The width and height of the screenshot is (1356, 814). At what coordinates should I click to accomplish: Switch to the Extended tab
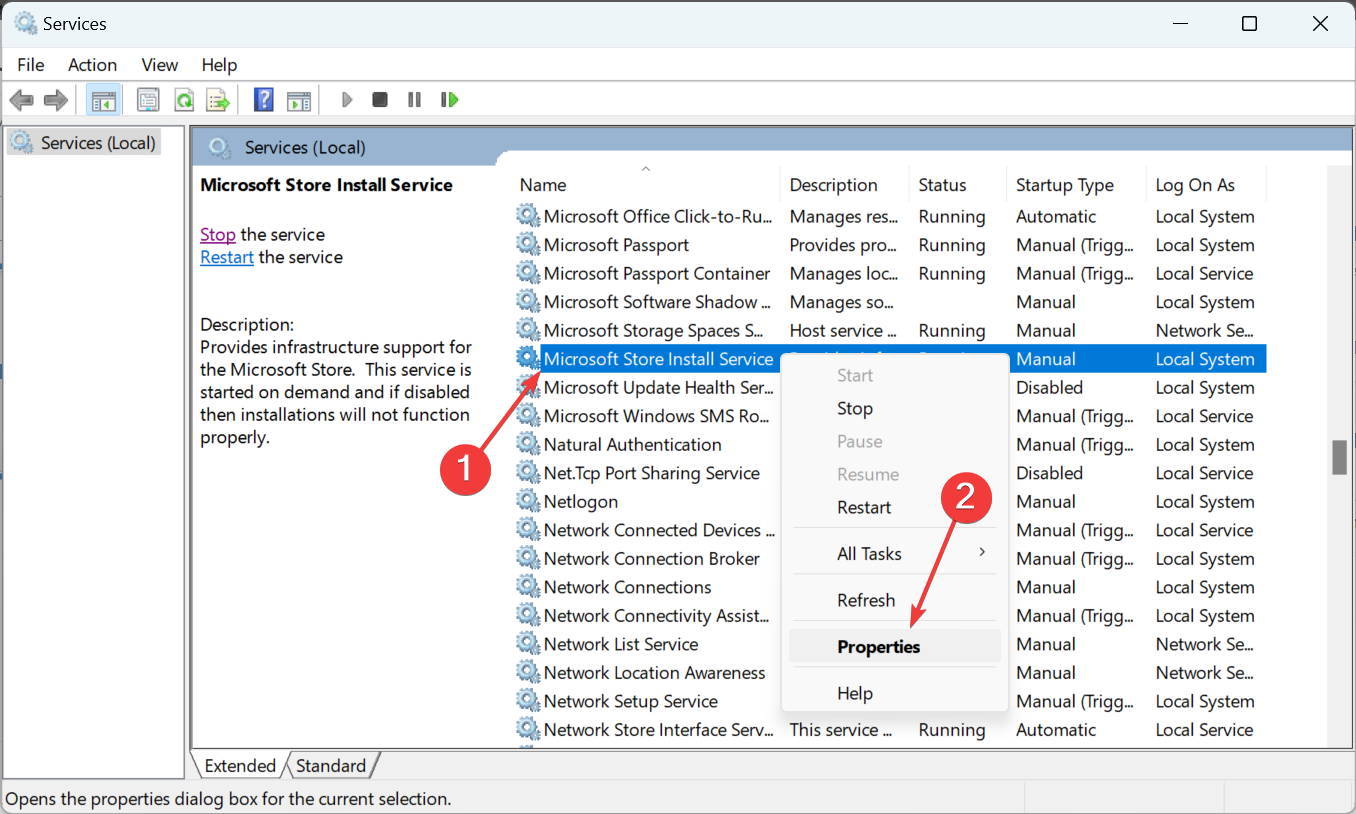click(x=240, y=766)
